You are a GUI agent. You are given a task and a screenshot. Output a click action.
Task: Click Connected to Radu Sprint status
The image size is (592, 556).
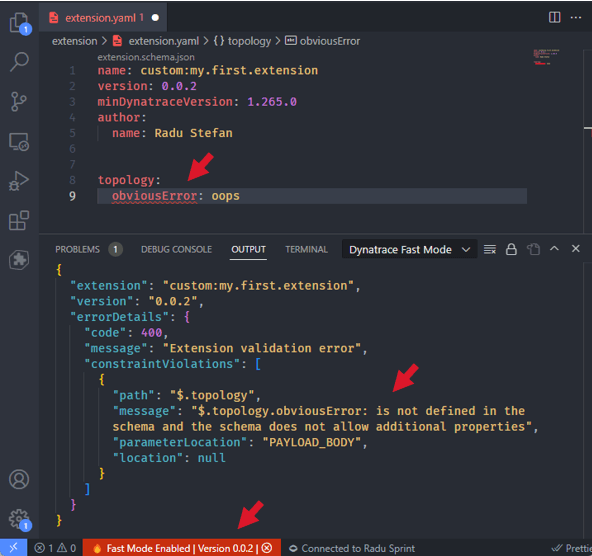tap(352, 548)
